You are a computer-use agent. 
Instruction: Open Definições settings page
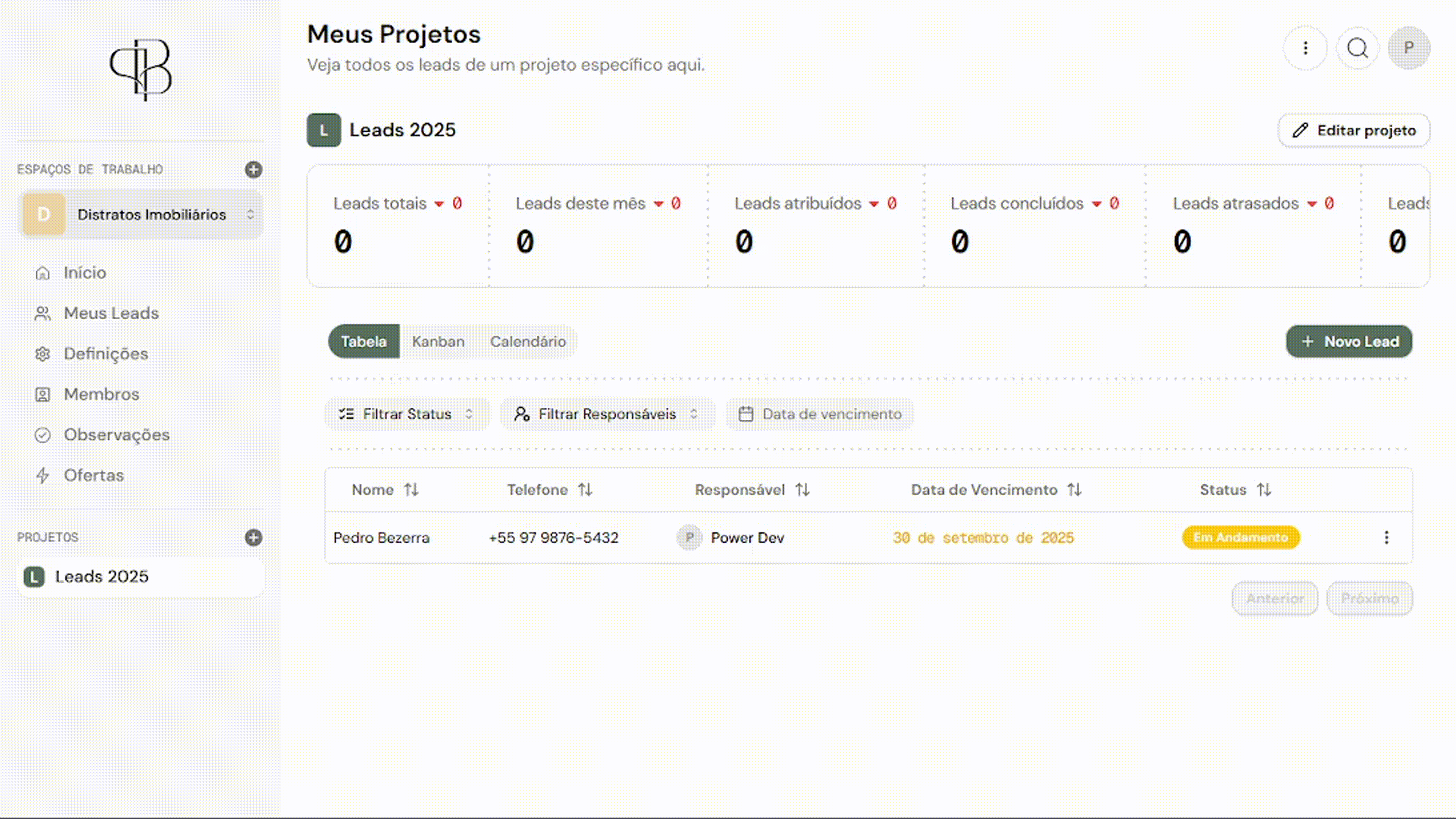point(106,354)
